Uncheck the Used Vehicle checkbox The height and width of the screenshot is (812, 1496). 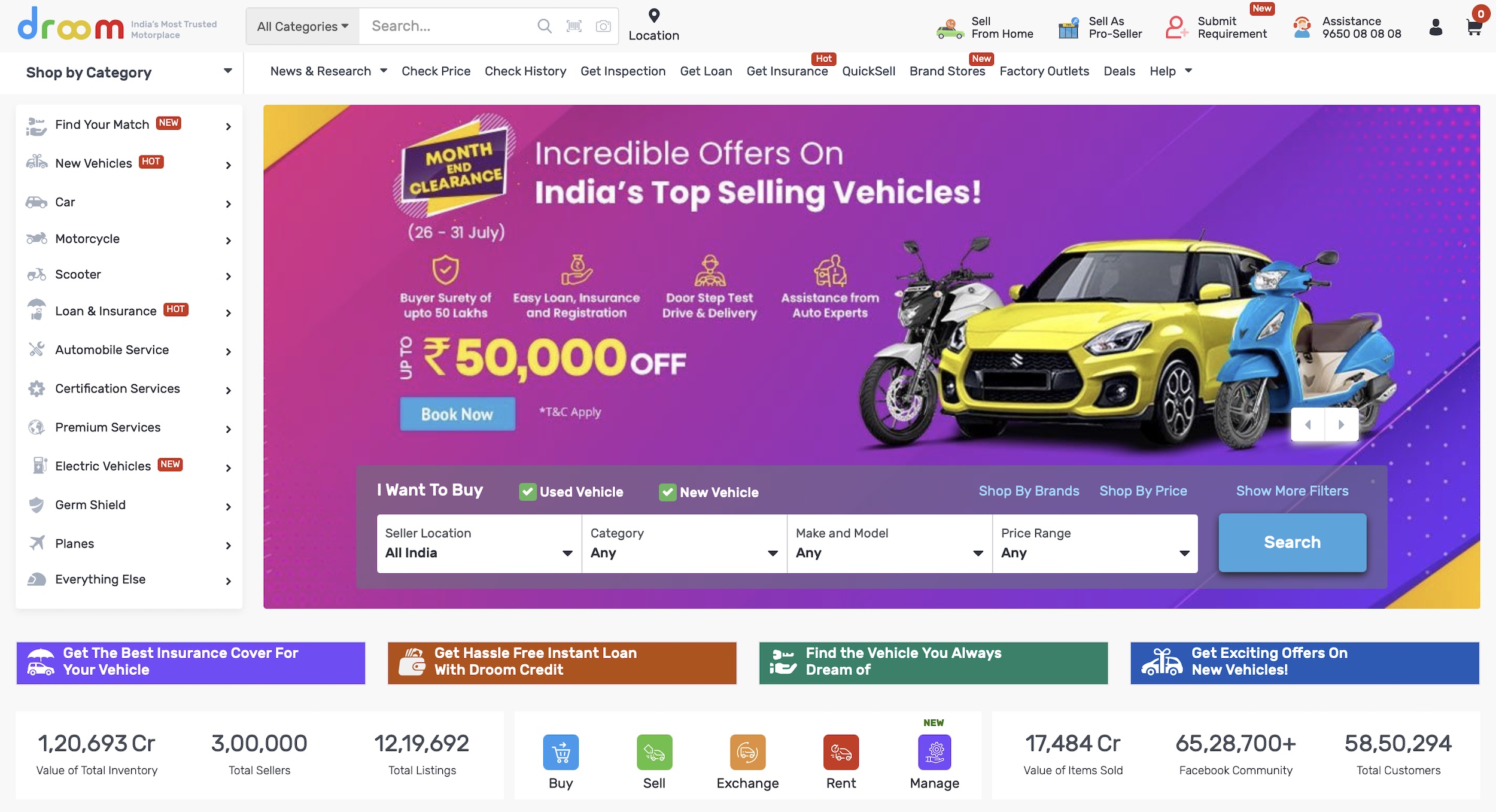click(x=527, y=492)
